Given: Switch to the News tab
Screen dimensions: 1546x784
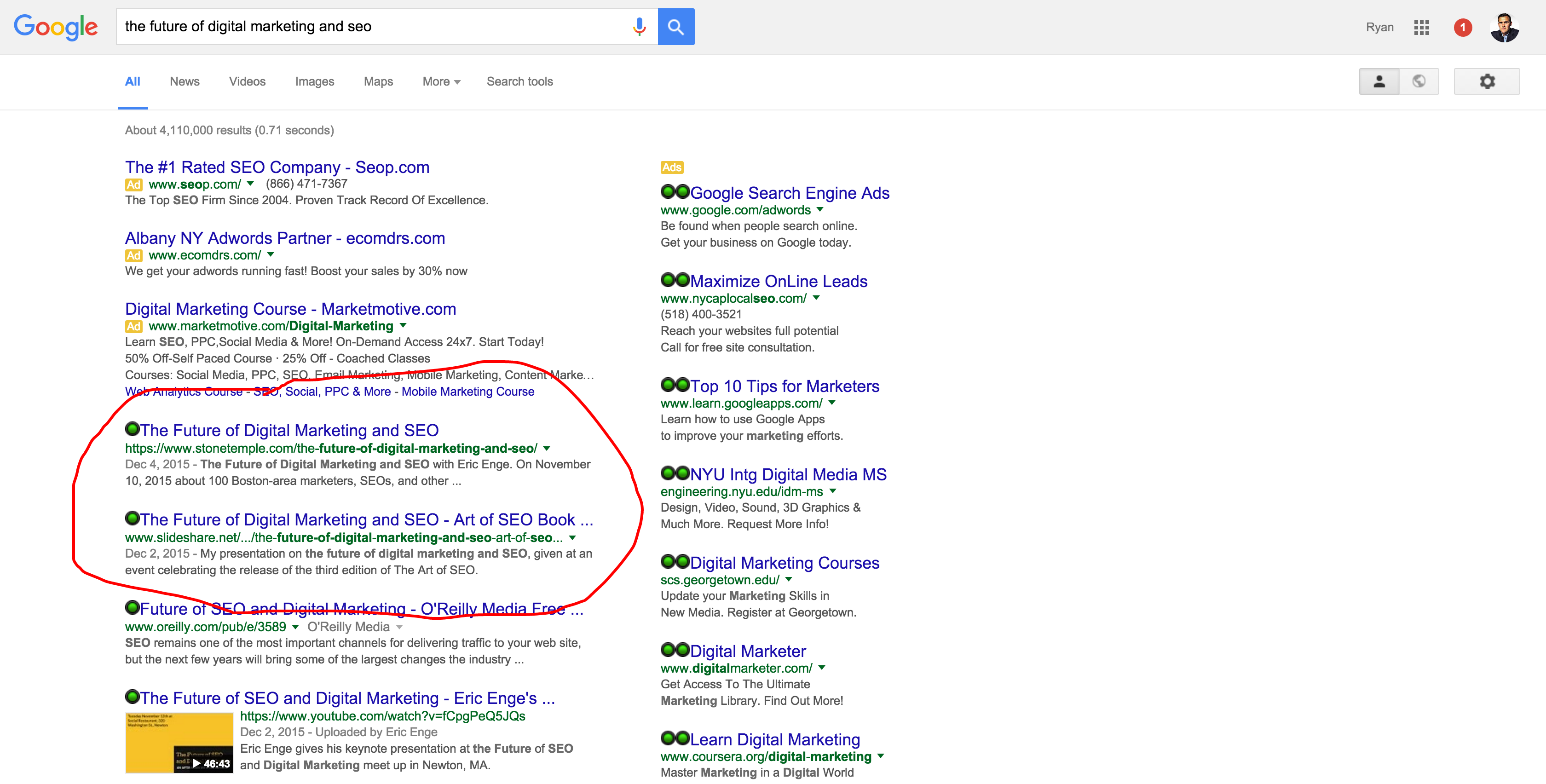Looking at the screenshot, I should 184,81.
